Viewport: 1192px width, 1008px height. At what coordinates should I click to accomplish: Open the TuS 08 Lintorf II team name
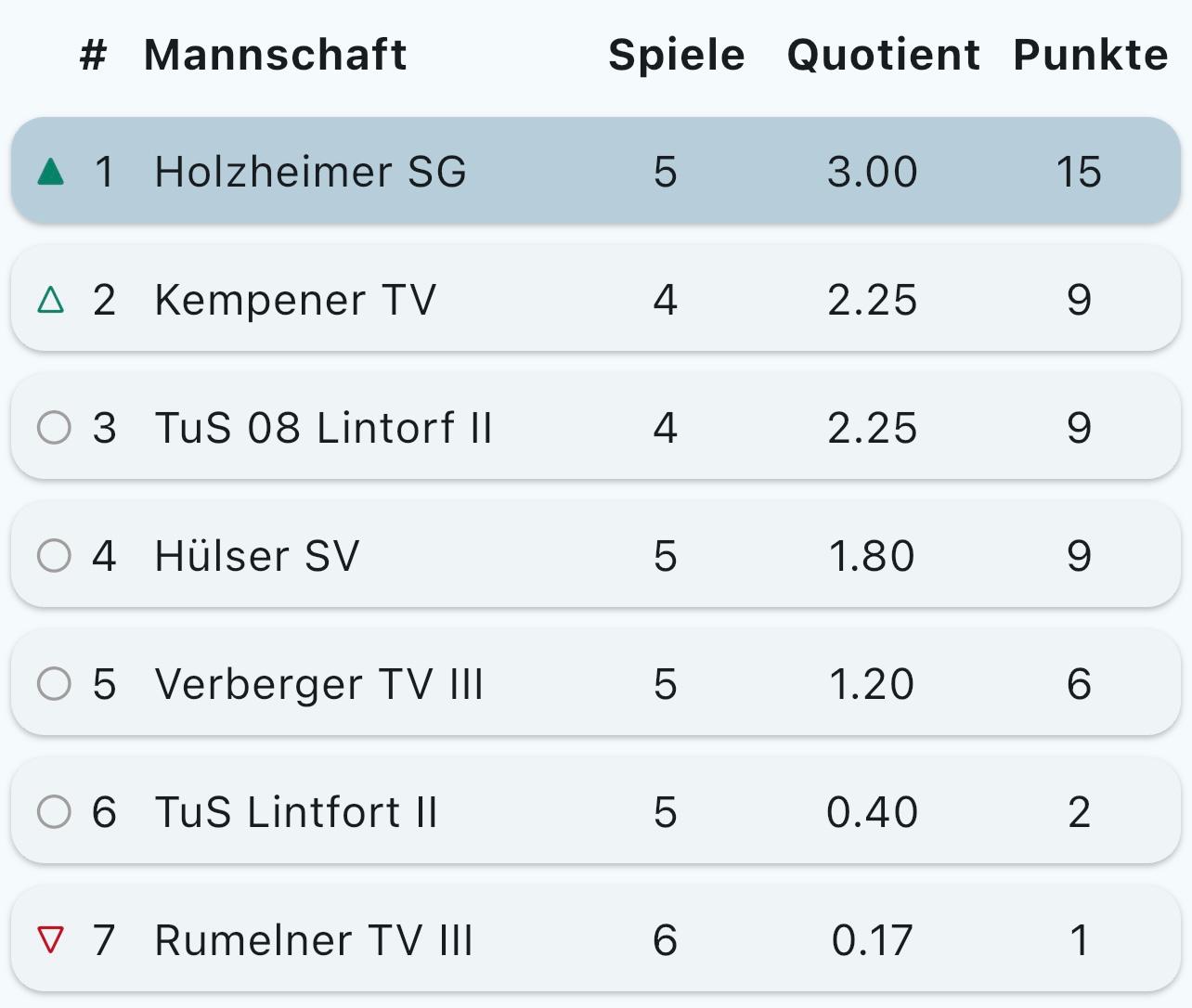click(x=323, y=428)
